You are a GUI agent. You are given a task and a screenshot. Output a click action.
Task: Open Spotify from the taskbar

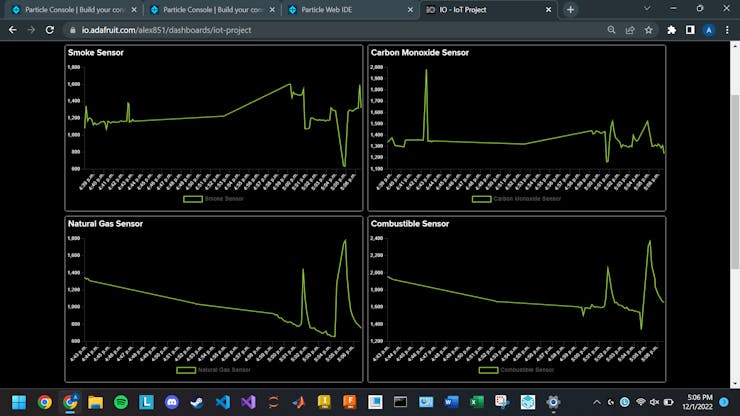[121, 402]
